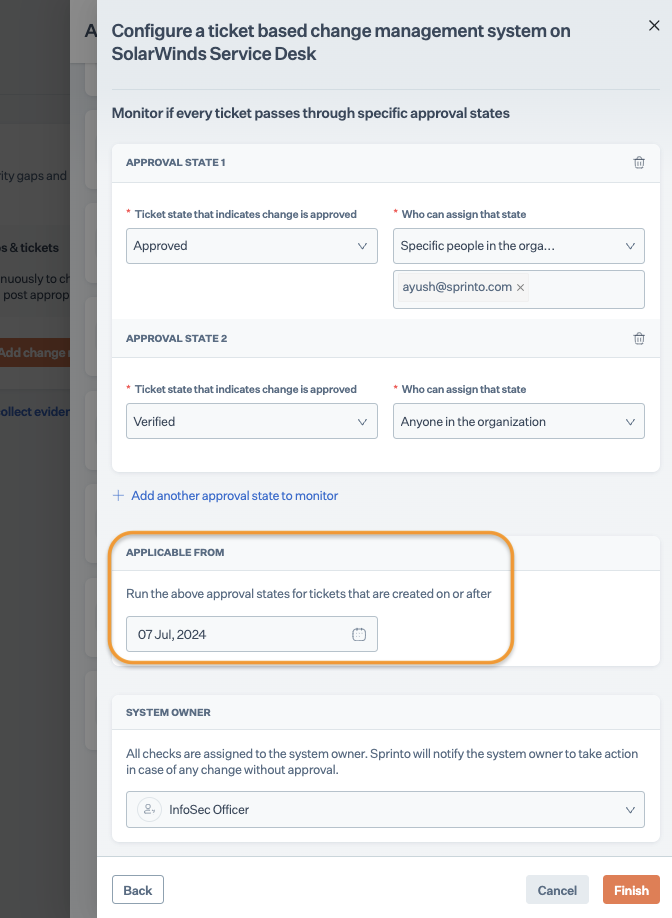
Task: Click the dialog title about SolarWinds Service Desk
Action: 341,42
